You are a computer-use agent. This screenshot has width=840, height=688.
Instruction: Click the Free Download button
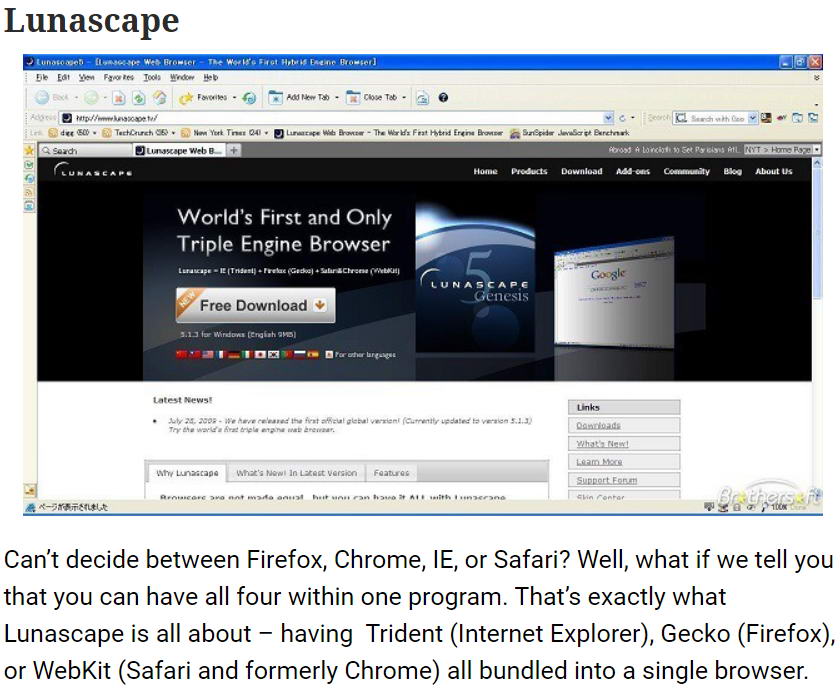[x=252, y=305]
